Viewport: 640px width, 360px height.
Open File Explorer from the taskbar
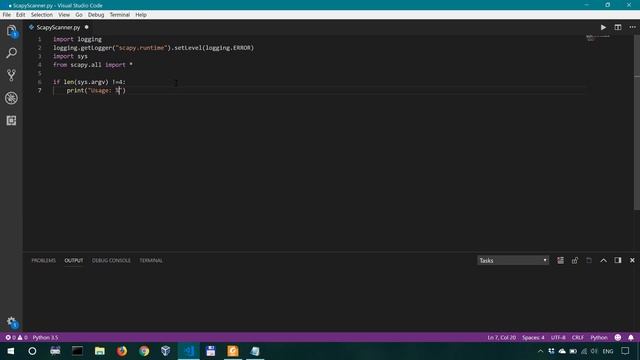(x=100, y=351)
